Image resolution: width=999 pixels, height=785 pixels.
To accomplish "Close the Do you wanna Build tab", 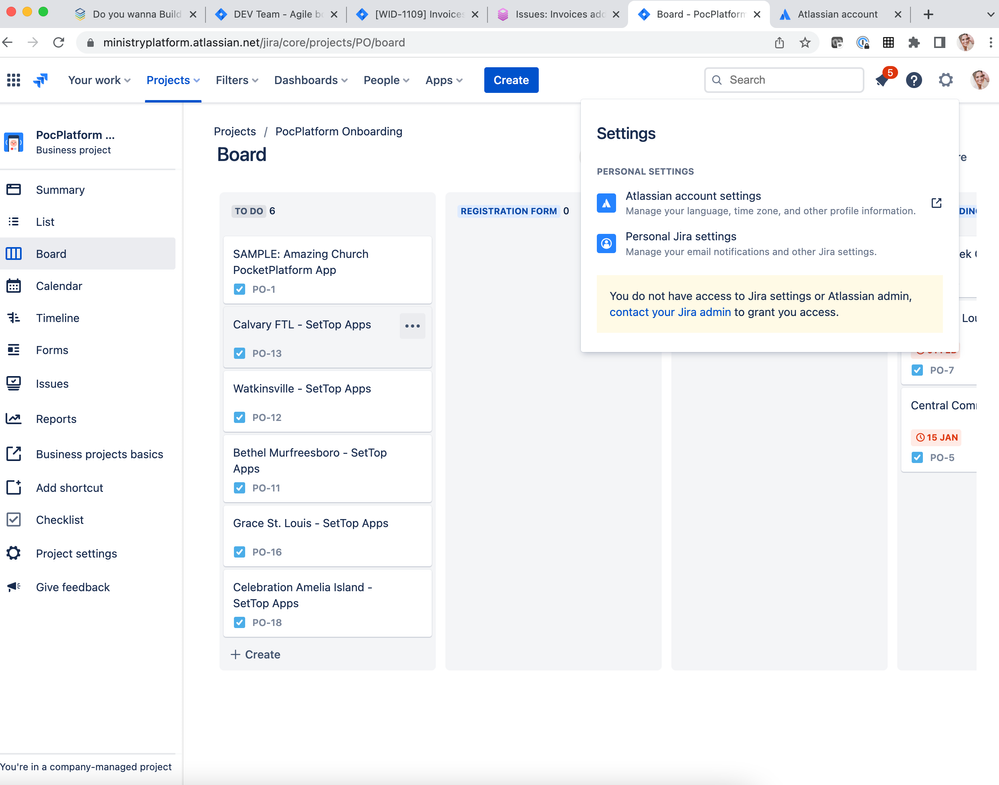I will (192, 14).
